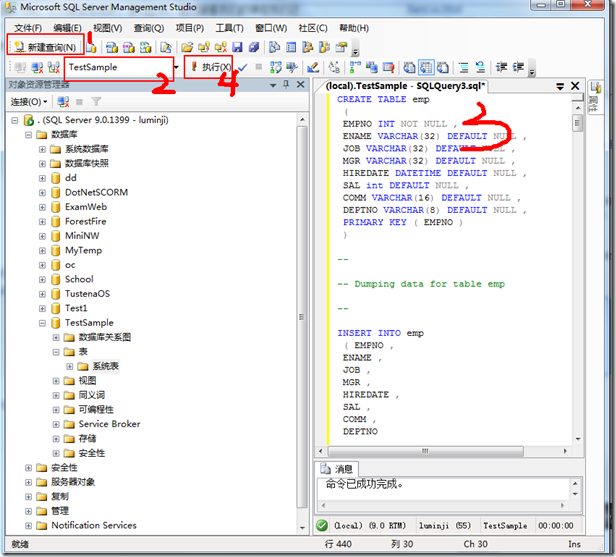Expand the Notification Services node
This screenshot has width=616, height=557.
pyautogui.click(x=28, y=526)
